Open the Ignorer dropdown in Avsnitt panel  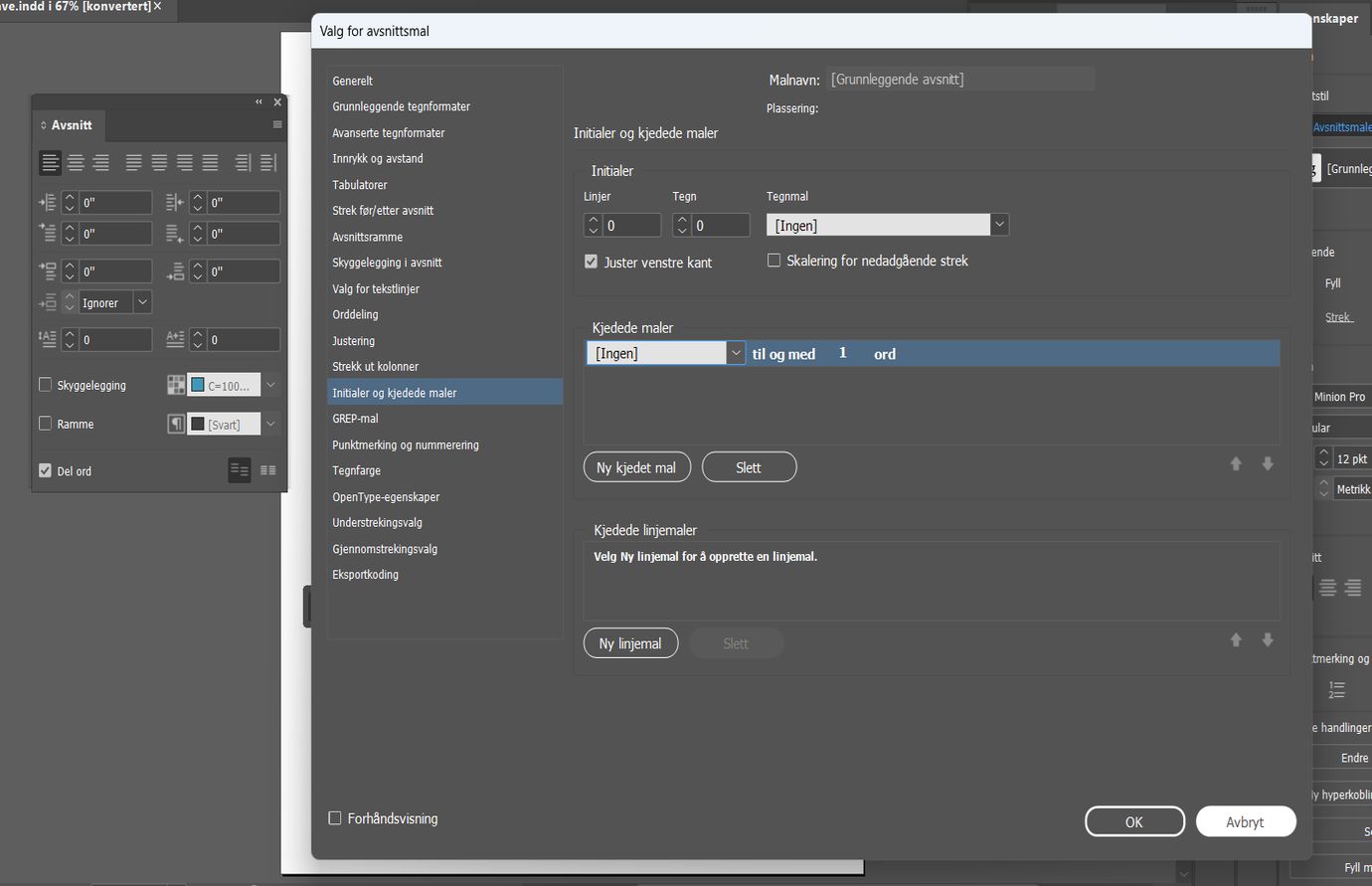point(142,302)
